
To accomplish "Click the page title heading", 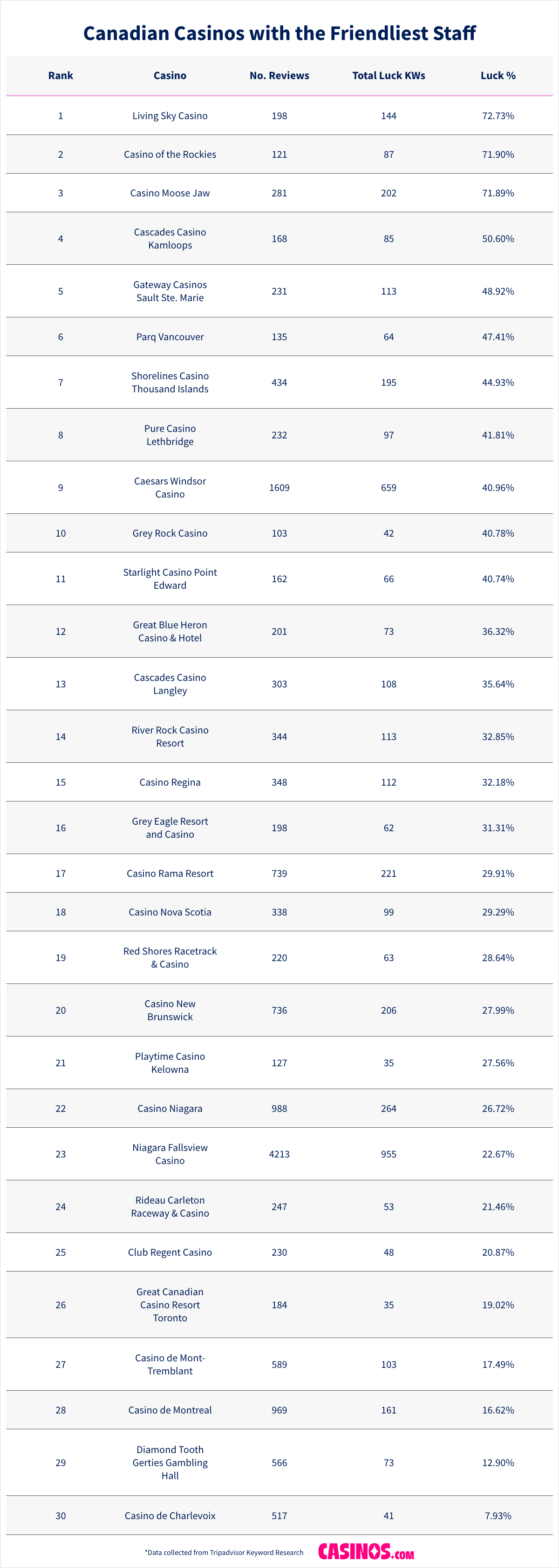I will 279,33.
